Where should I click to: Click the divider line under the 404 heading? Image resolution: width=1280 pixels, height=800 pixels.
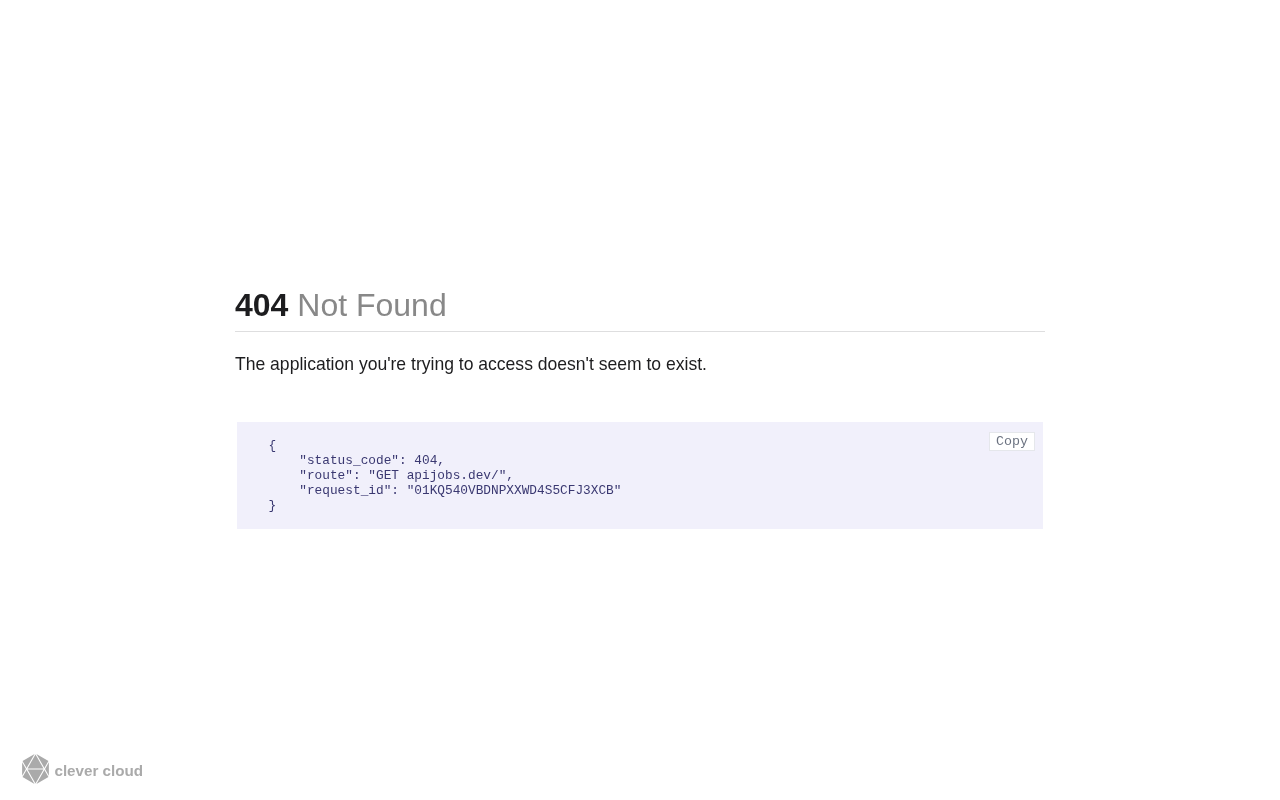point(640,331)
